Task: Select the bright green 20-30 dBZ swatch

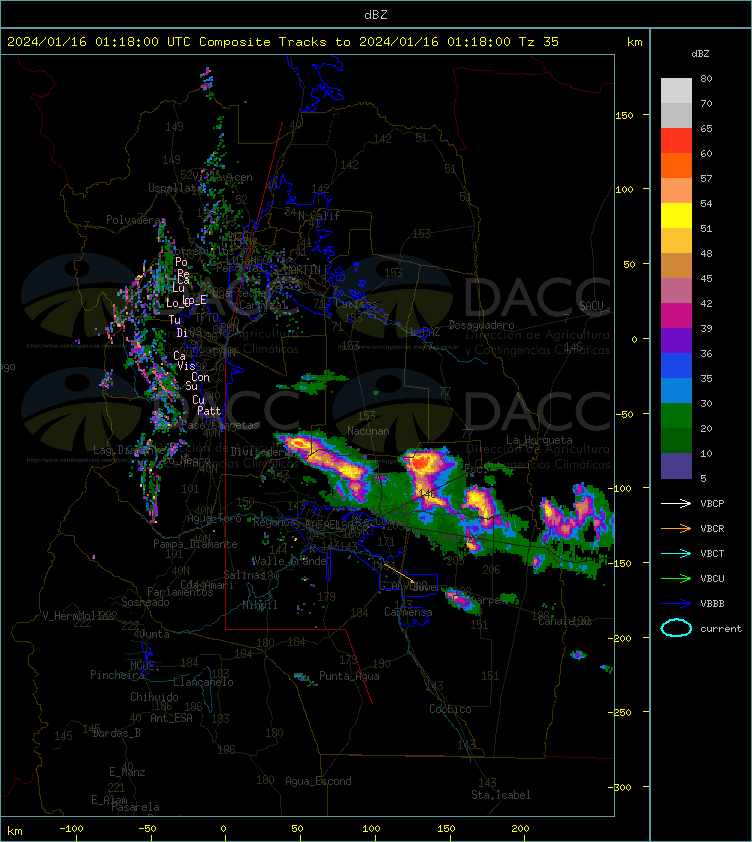Action: pyautogui.click(x=676, y=416)
